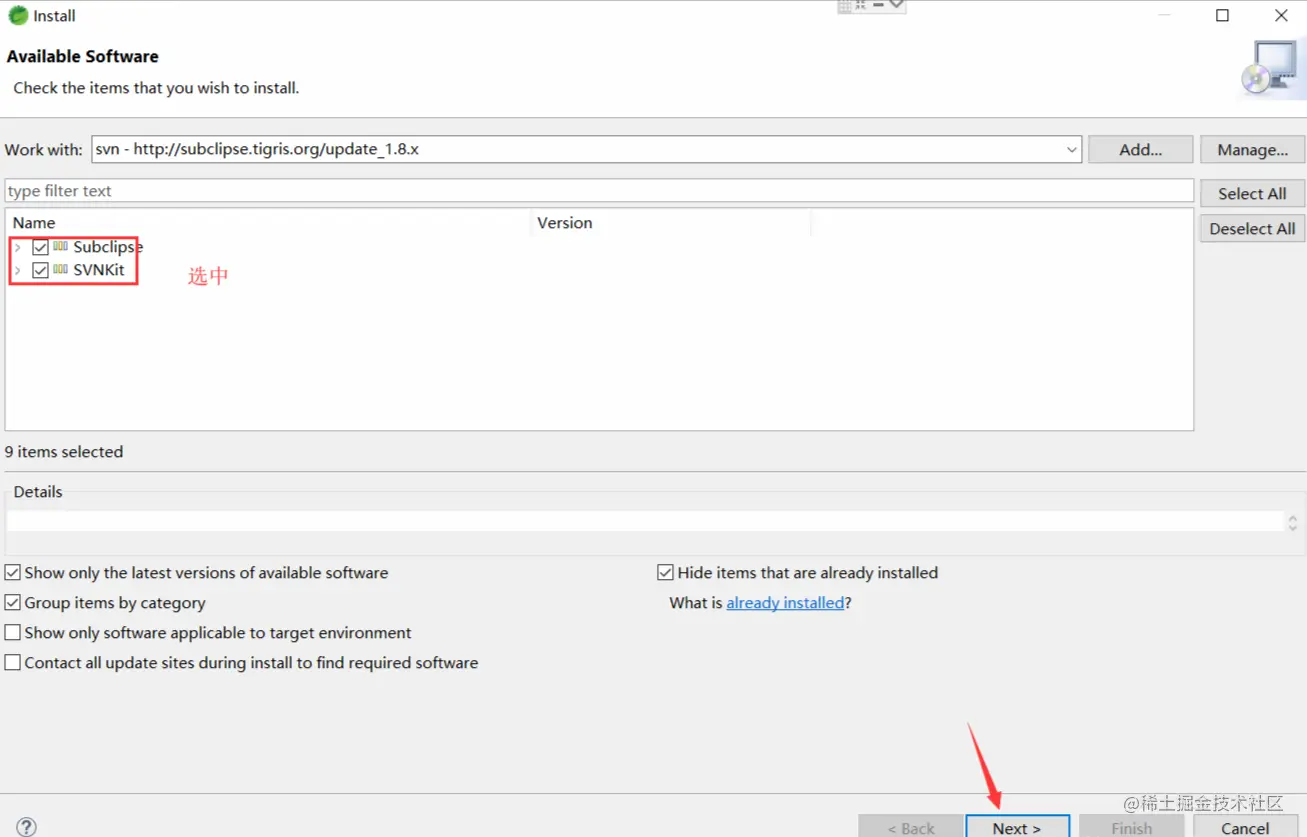Maximize the Install window
The width and height of the screenshot is (1307, 837).
[1222, 15]
